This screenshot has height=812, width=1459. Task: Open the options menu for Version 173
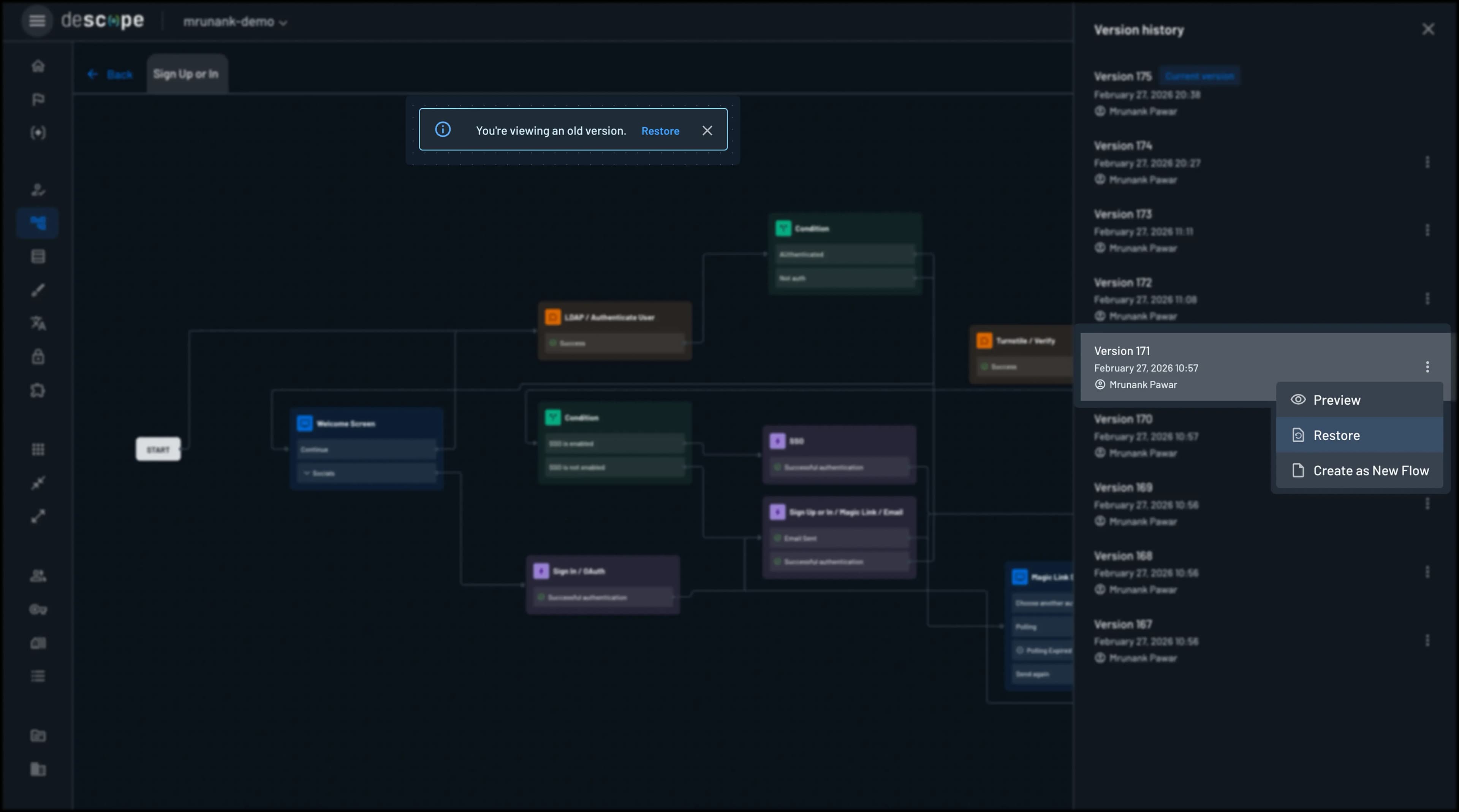[1428, 230]
